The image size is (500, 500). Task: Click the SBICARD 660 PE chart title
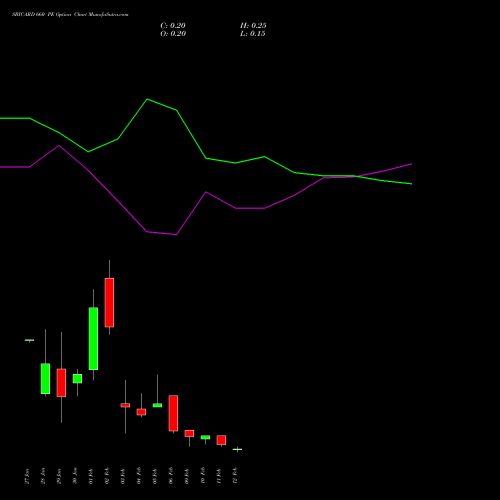(70, 15)
